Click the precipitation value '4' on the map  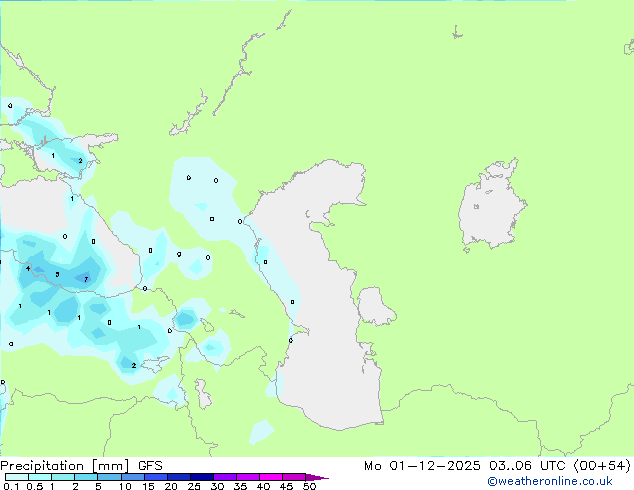click(x=28, y=268)
